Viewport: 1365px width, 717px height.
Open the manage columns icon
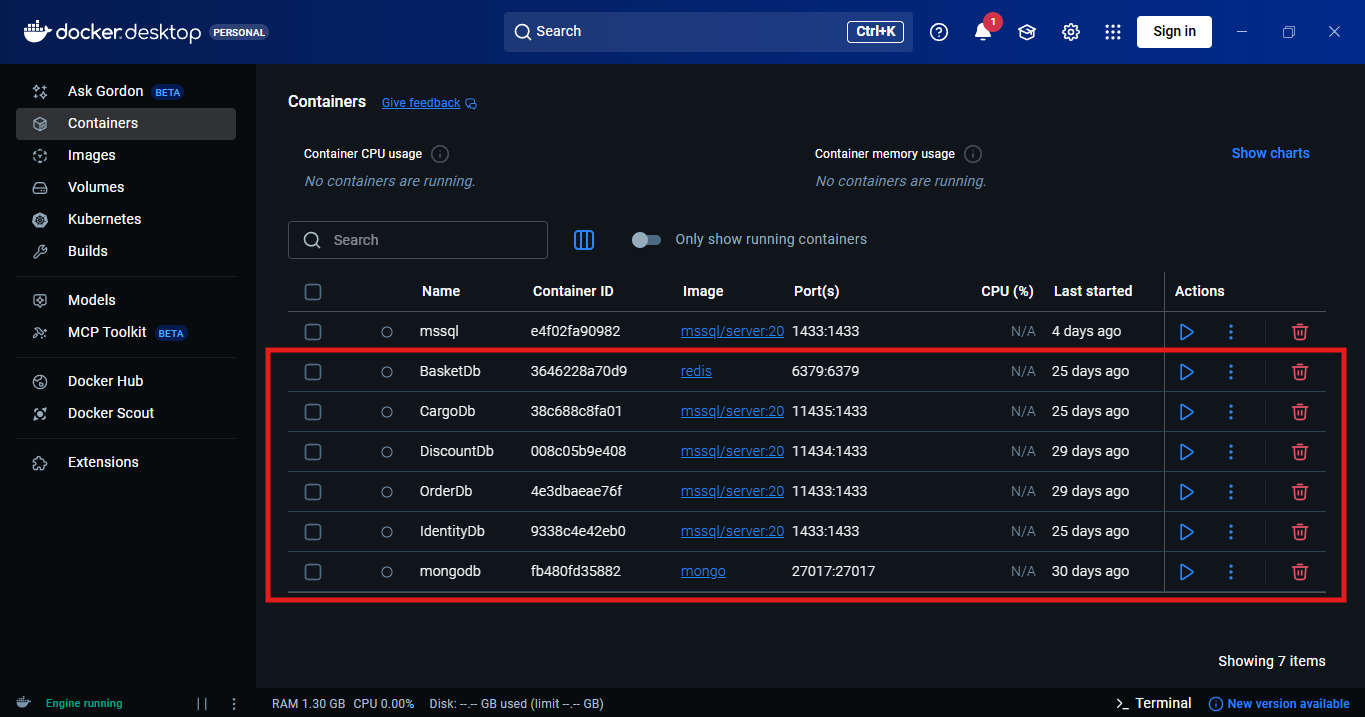click(x=584, y=240)
